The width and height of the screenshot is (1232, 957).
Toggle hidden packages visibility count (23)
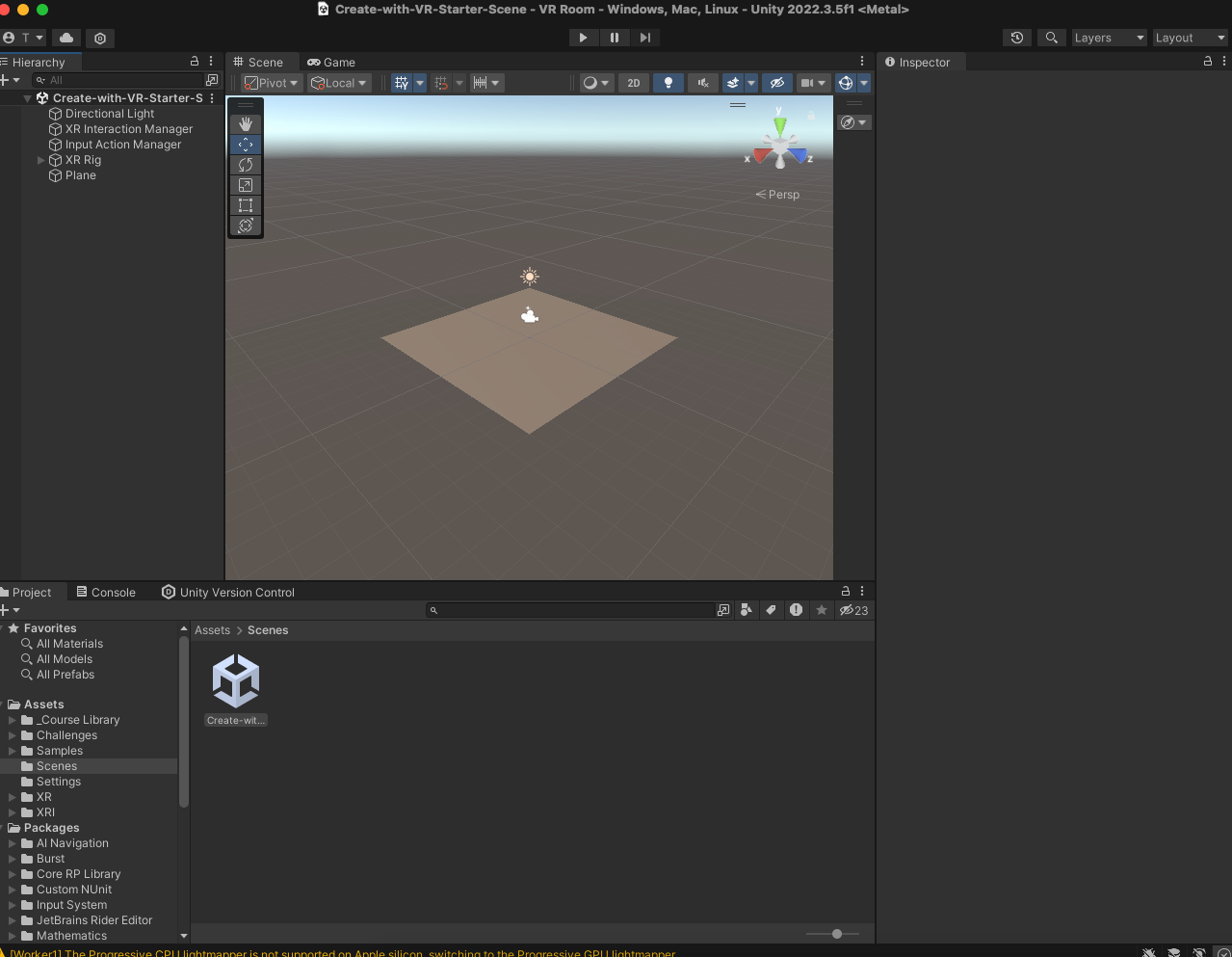tap(854, 610)
